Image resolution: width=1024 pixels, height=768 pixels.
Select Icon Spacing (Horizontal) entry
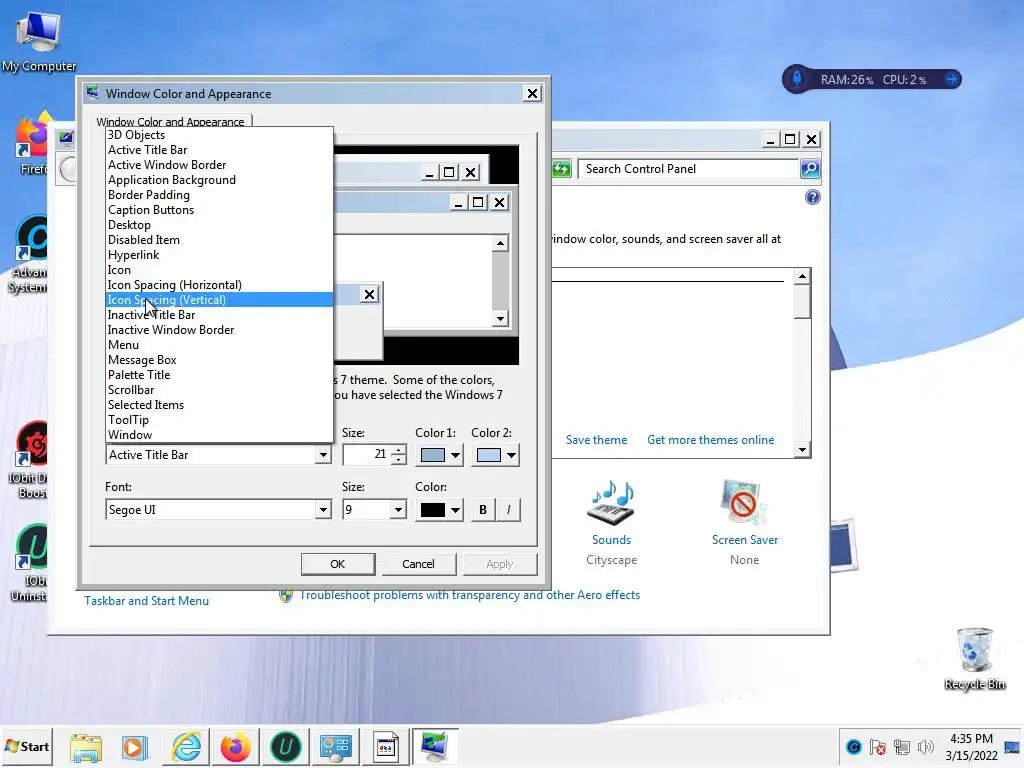point(219,285)
